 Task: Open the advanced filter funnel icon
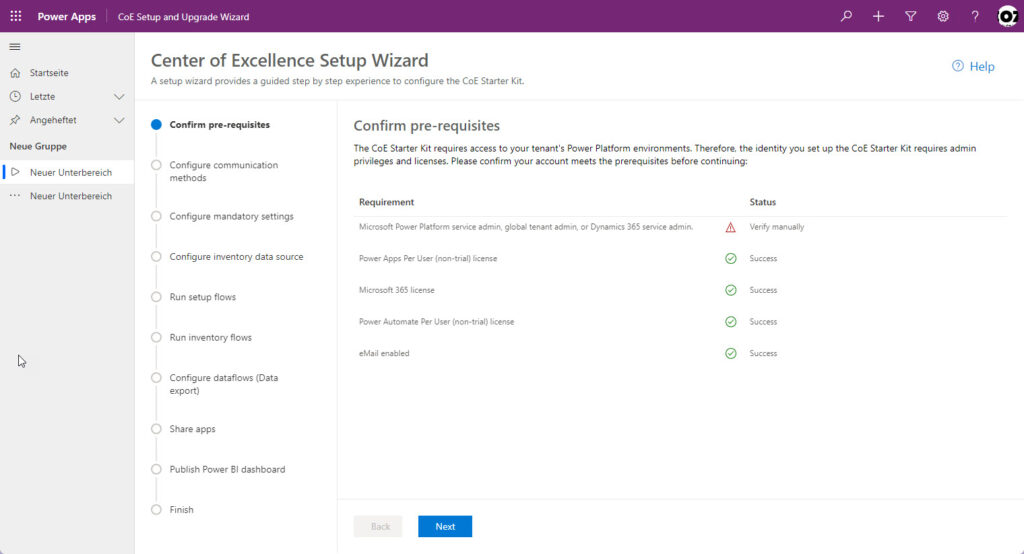click(x=910, y=16)
